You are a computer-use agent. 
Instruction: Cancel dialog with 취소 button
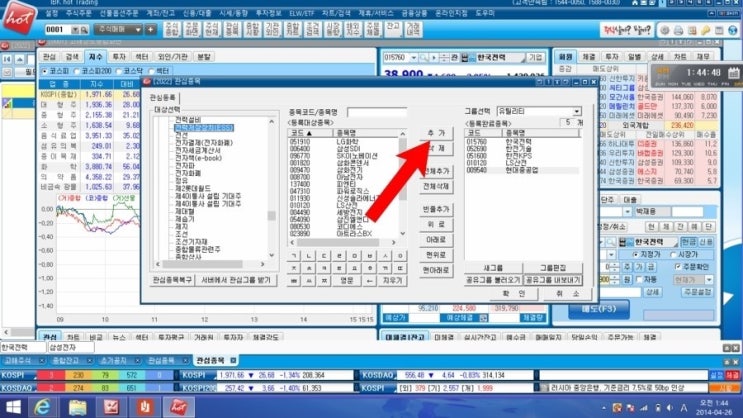(567, 294)
